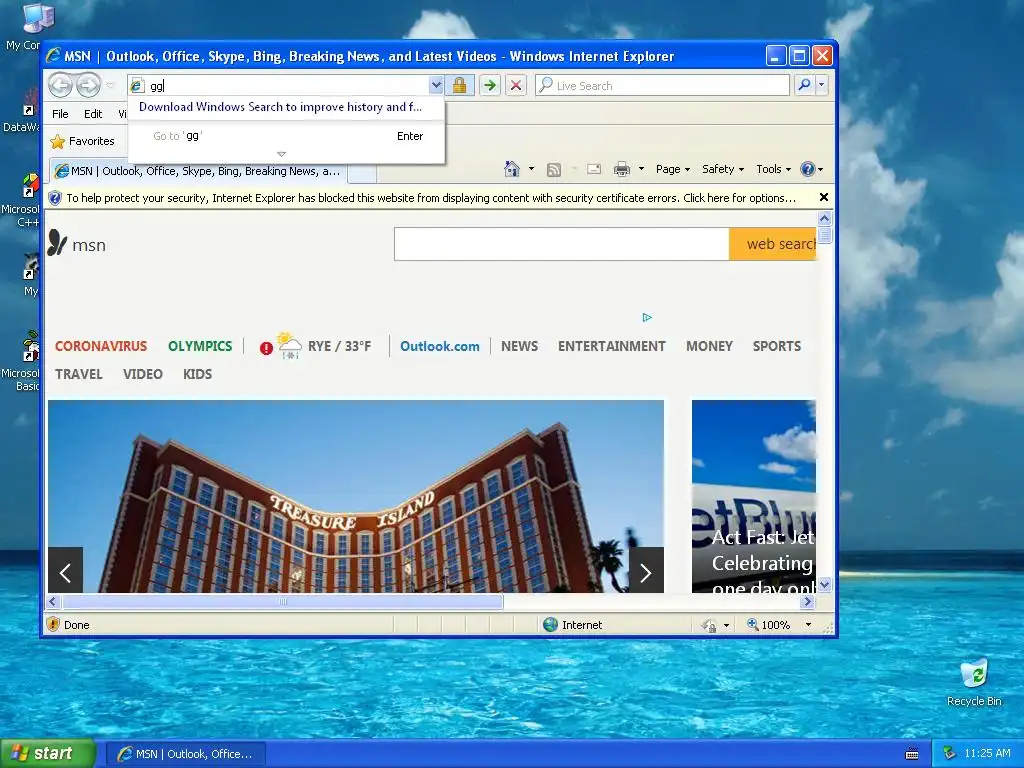Open the RYE / 33°F weather link
The width and height of the screenshot is (1024, 768).
[x=339, y=346]
